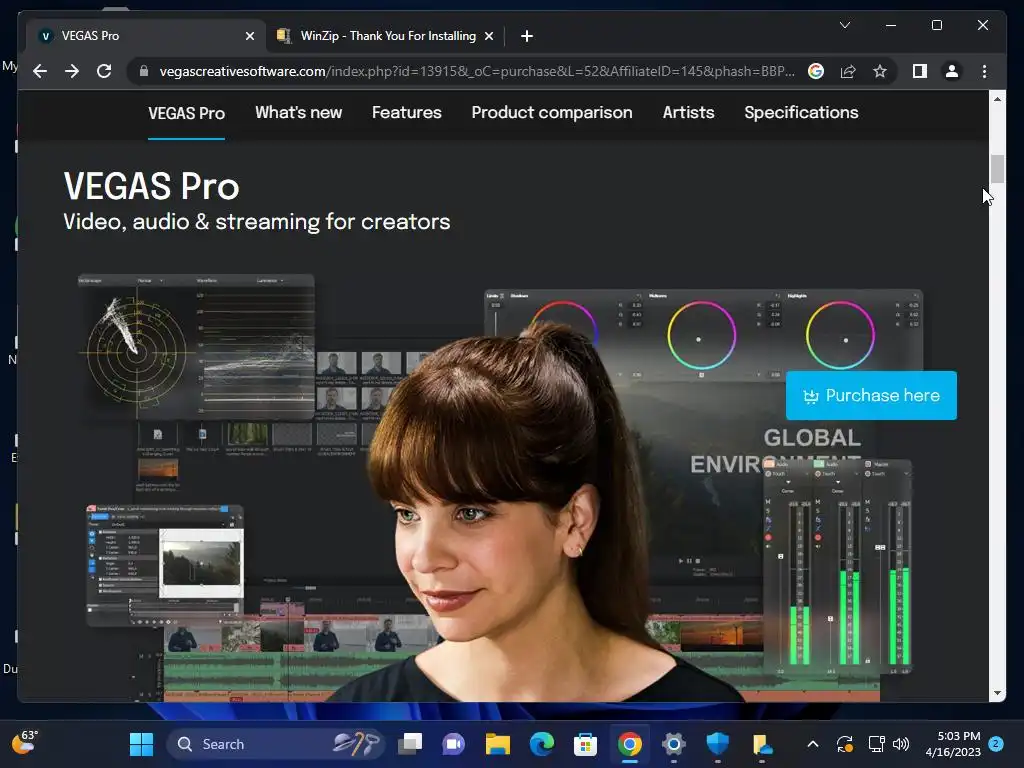Click the VEGAS Pro page heading

(x=152, y=187)
